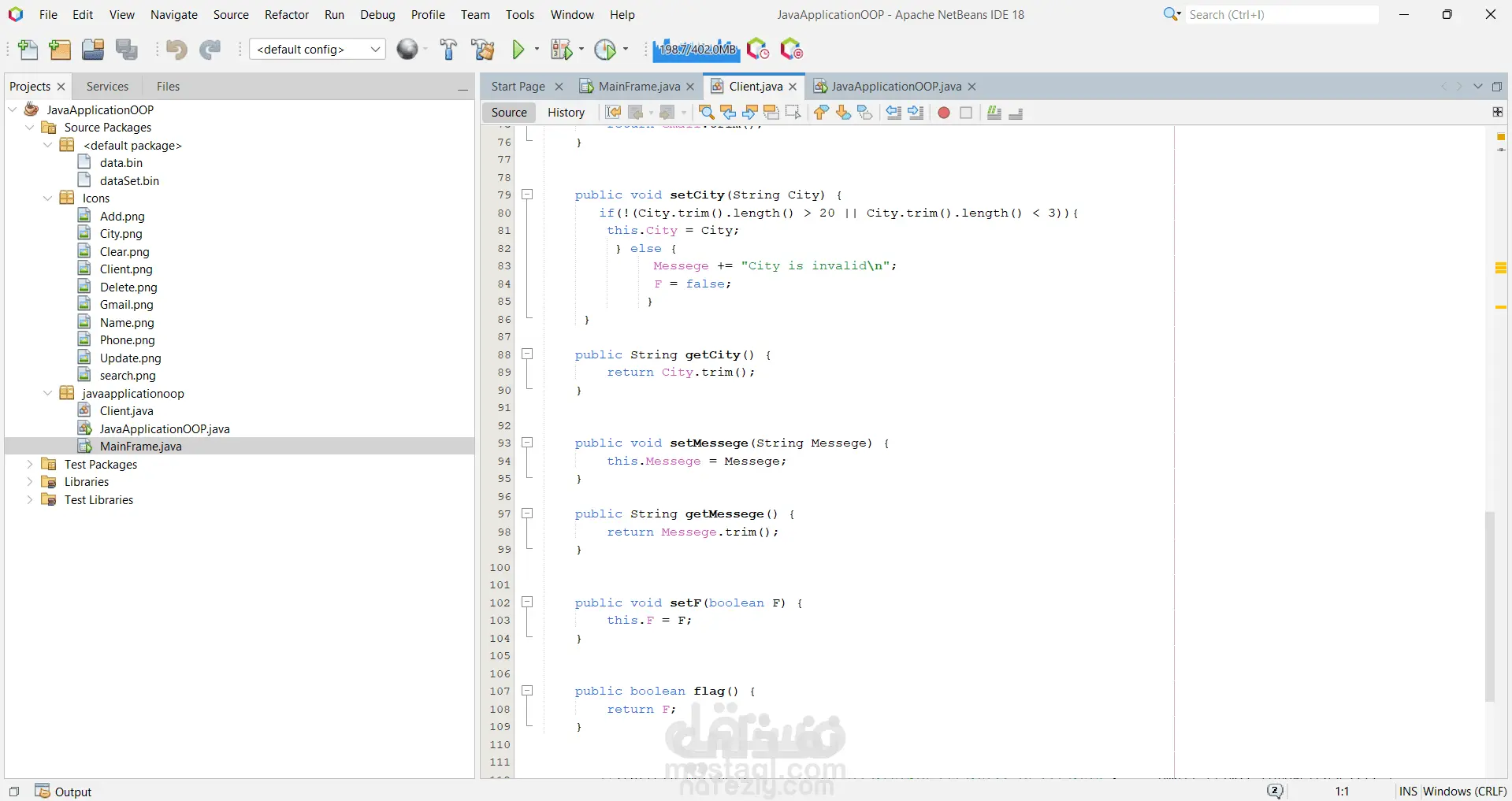1512x801 pixels.
Task: Open the Navigate menu
Action: click(174, 14)
